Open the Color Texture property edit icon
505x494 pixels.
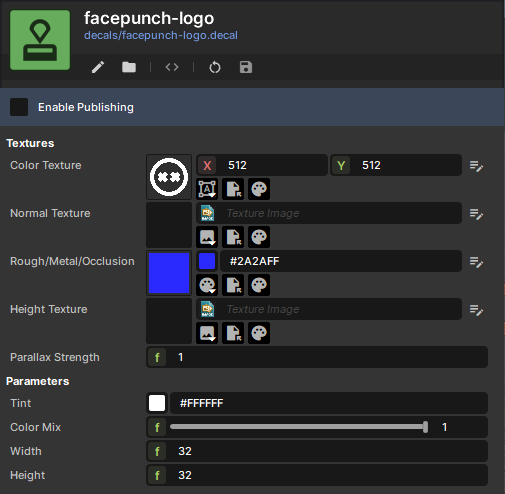[476, 166]
